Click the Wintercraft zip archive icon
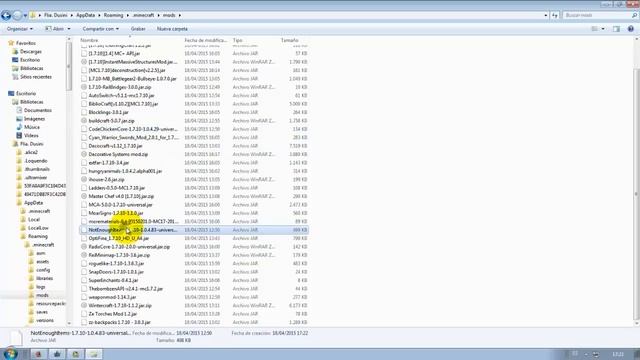Viewport: 640px width, 360px height. [84, 305]
